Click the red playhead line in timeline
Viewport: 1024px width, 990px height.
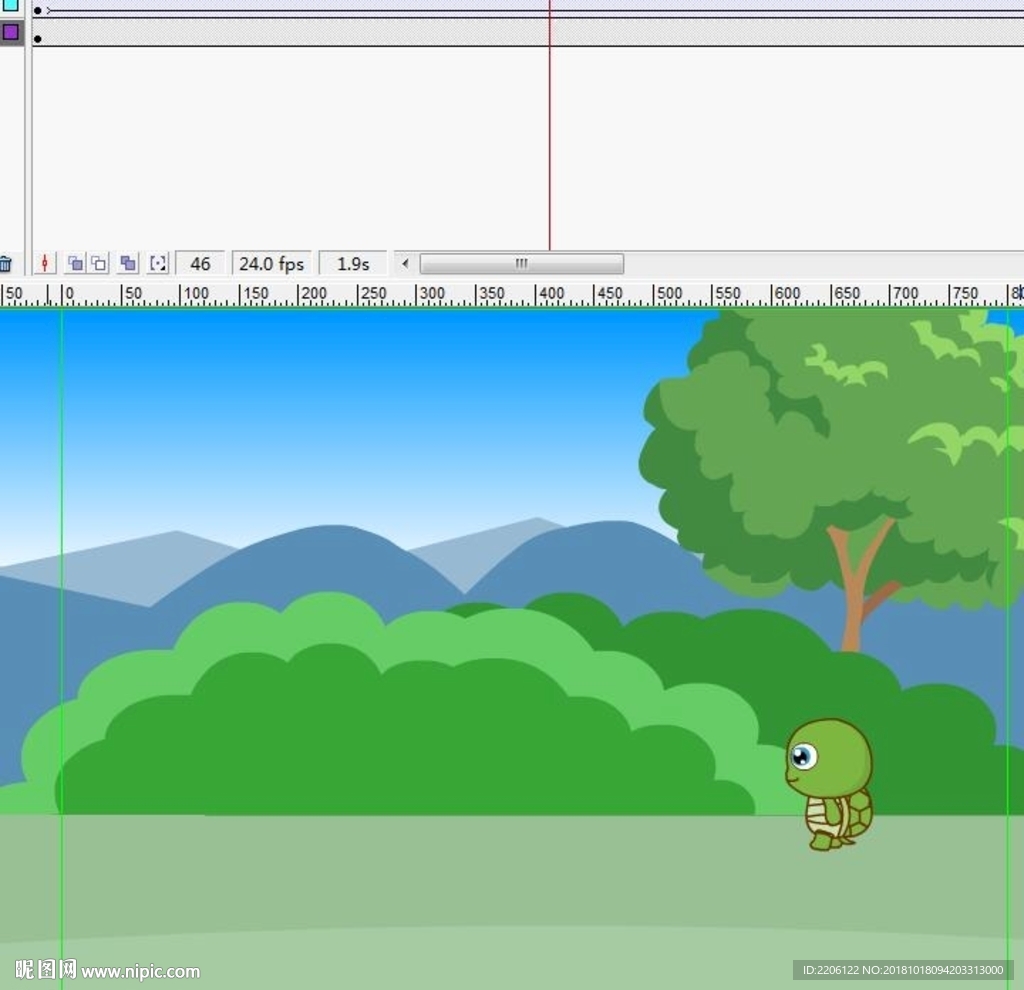[549, 150]
